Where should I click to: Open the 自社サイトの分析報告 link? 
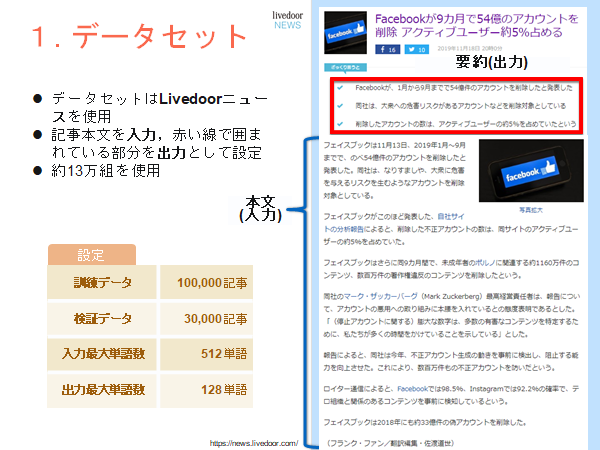(x=394, y=223)
